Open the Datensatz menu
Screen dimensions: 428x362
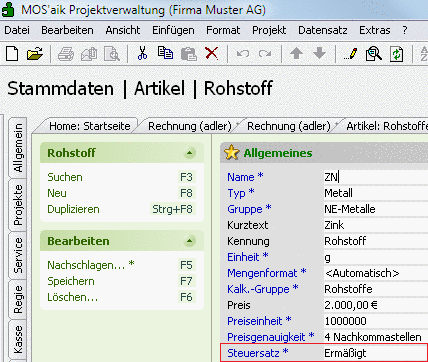323,30
